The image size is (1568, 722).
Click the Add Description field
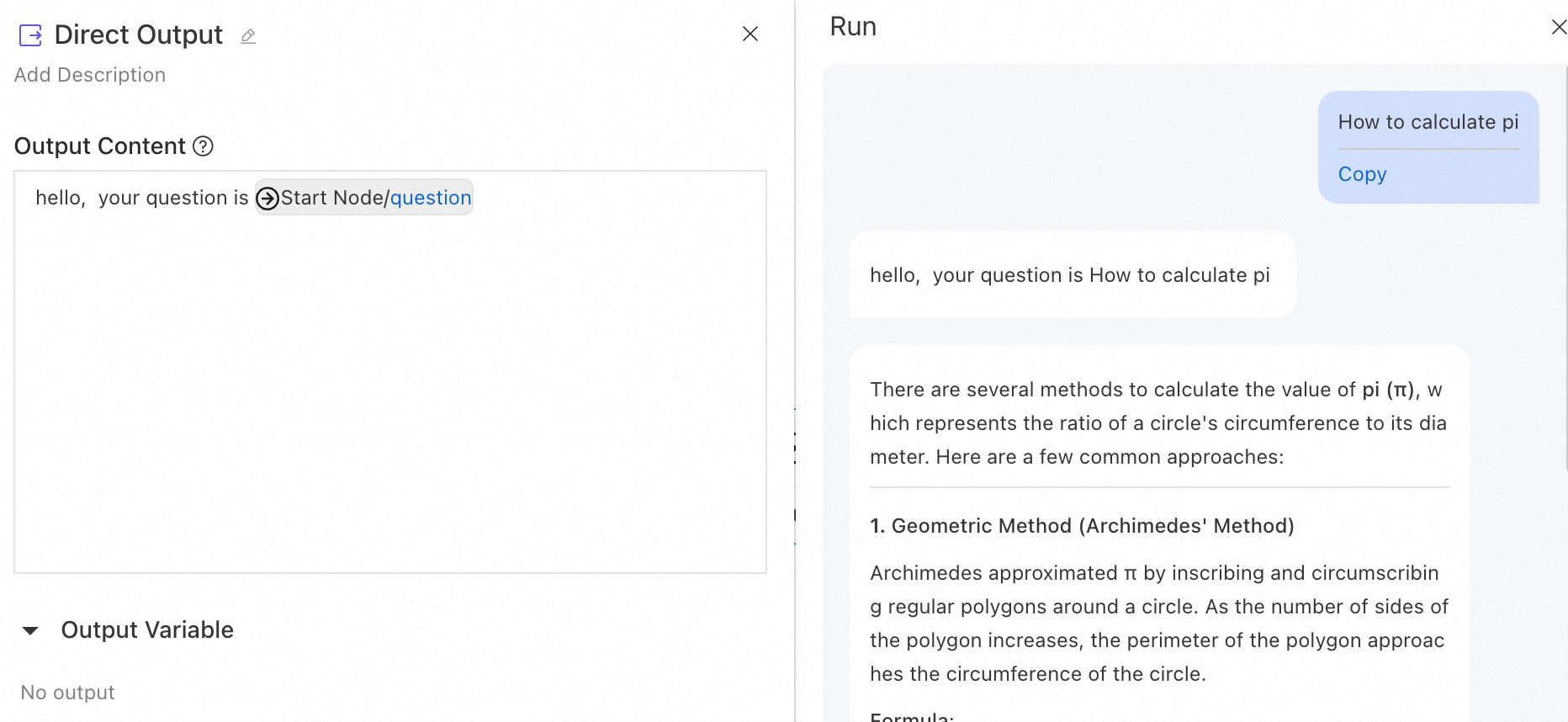tap(90, 75)
